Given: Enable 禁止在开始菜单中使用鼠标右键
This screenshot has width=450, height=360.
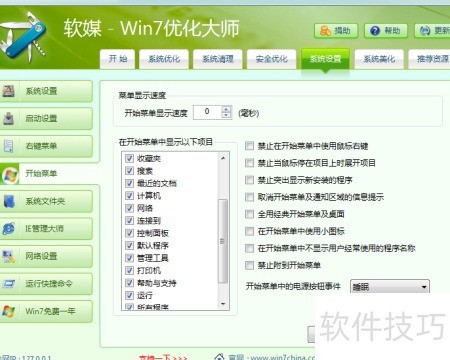Looking at the screenshot, I should 249,146.
